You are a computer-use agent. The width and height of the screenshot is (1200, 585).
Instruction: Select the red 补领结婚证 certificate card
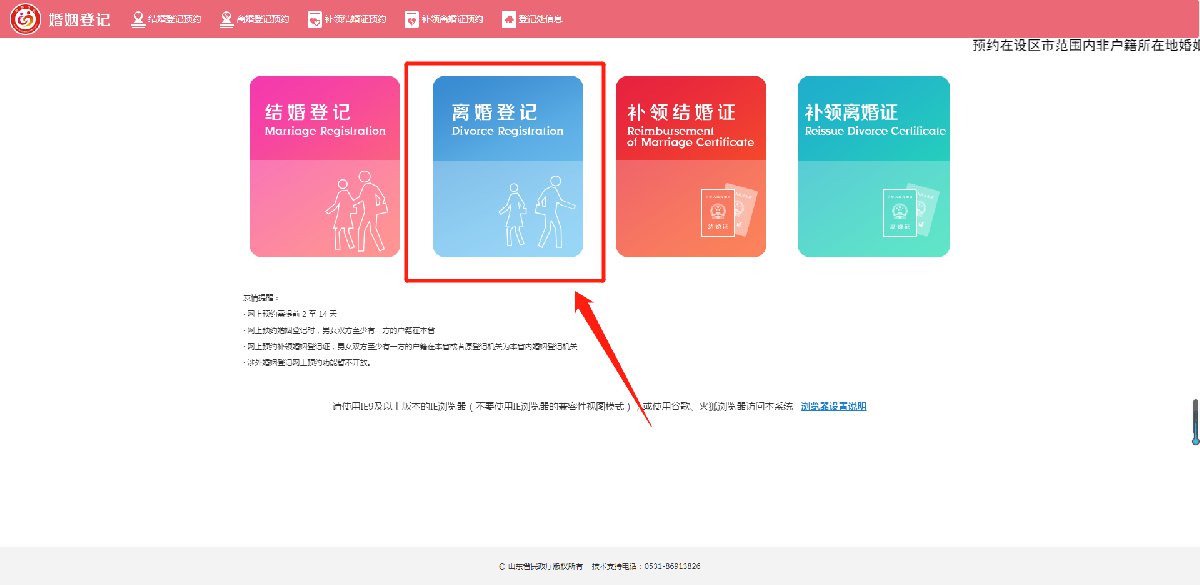691,167
